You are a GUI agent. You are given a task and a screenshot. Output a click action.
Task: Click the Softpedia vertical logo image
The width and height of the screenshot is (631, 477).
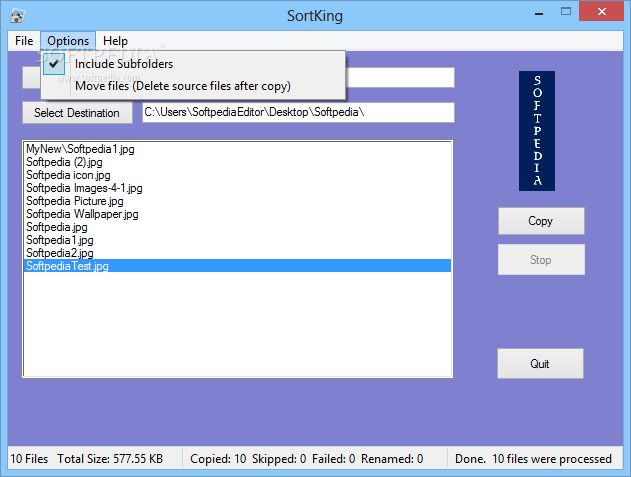[537, 131]
